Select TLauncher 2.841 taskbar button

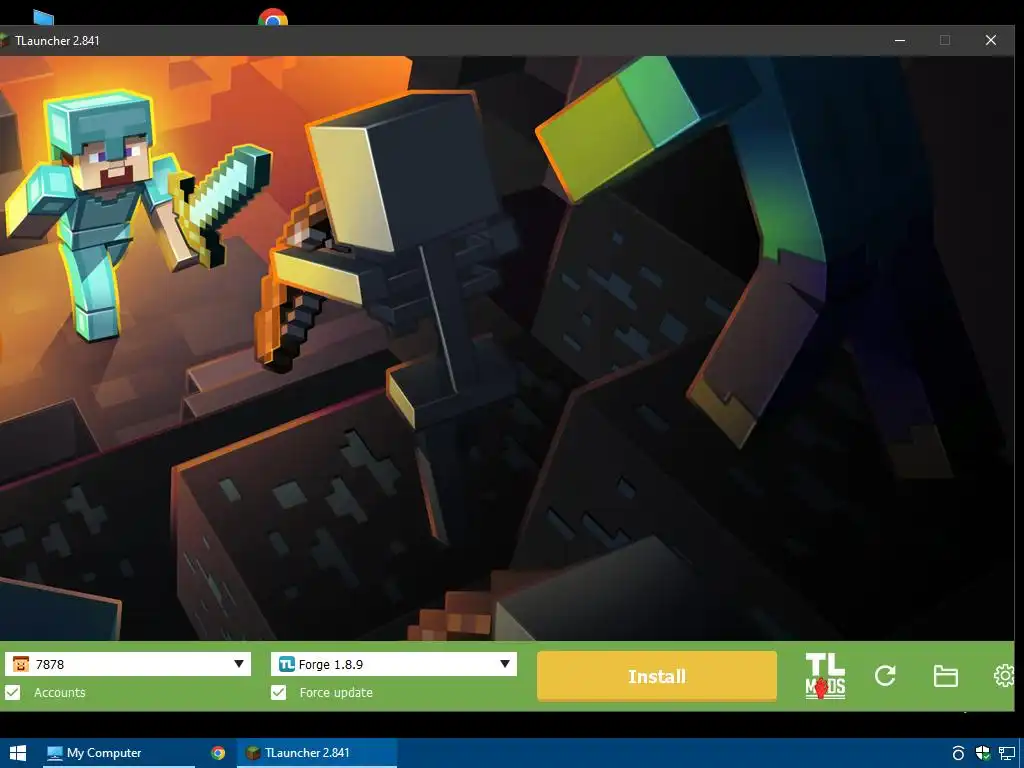(x=317, y=752)
